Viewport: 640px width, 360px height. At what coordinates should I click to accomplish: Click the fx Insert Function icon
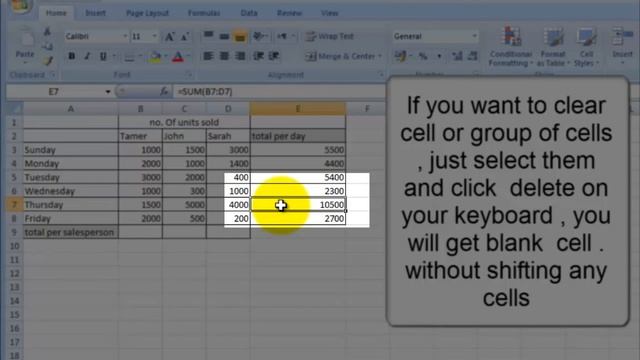coord(164,92)
